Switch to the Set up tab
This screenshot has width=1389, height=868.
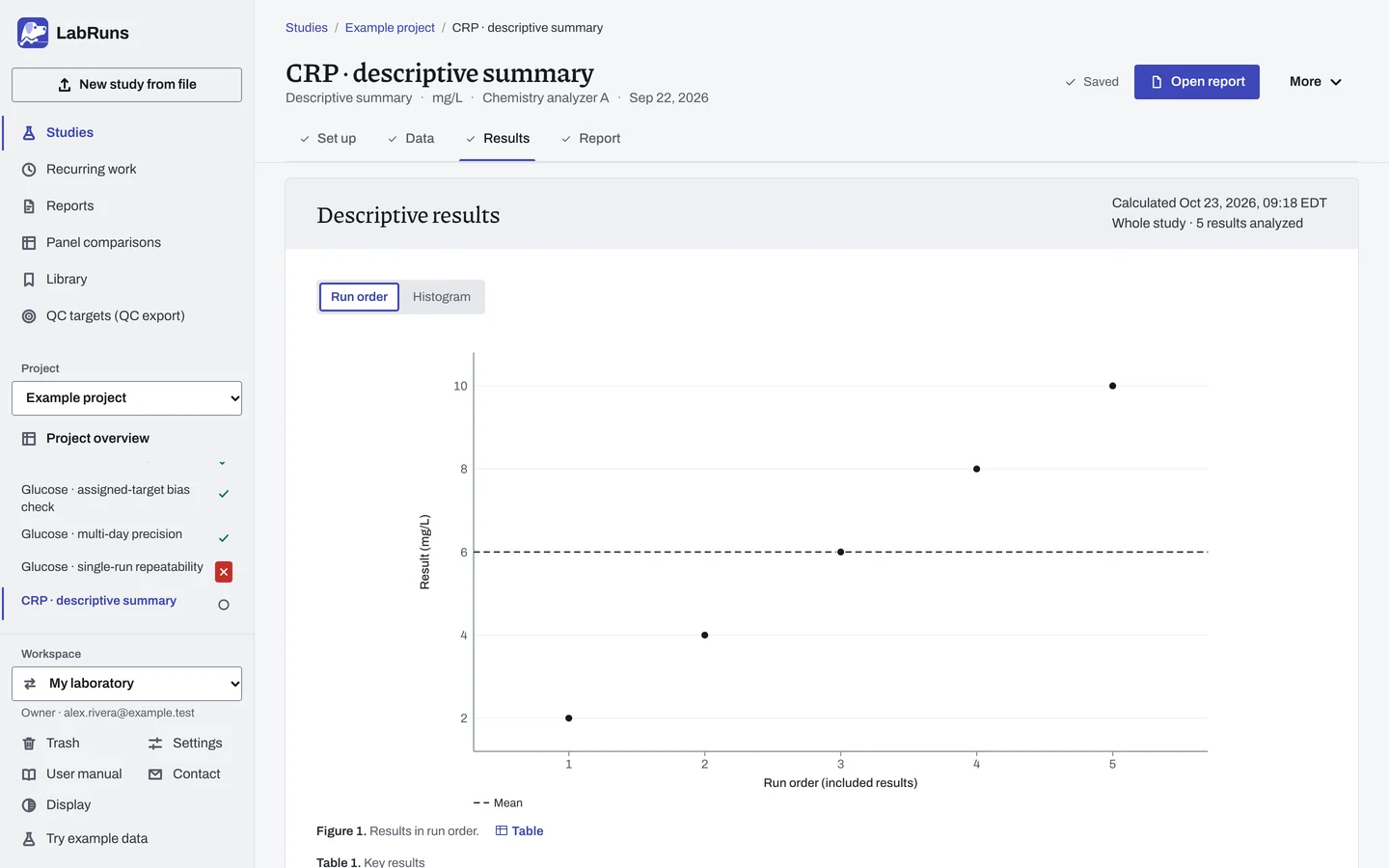tap(328, 138)
